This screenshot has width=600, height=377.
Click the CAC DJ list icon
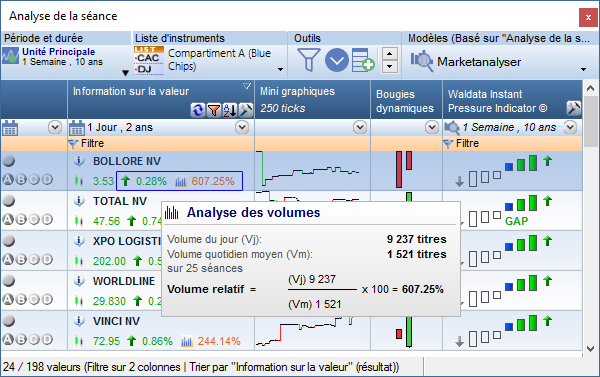click(x=149, y=60)
